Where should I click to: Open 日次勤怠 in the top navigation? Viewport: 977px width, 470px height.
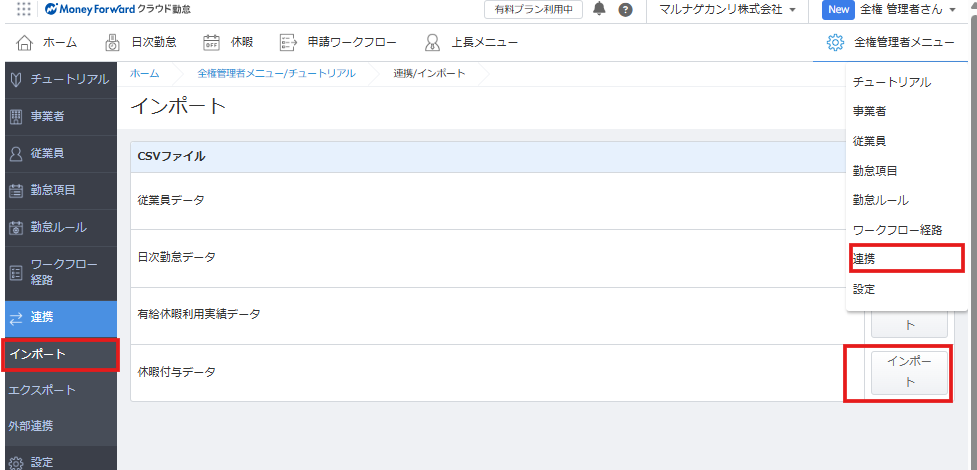tap(141, 42)
